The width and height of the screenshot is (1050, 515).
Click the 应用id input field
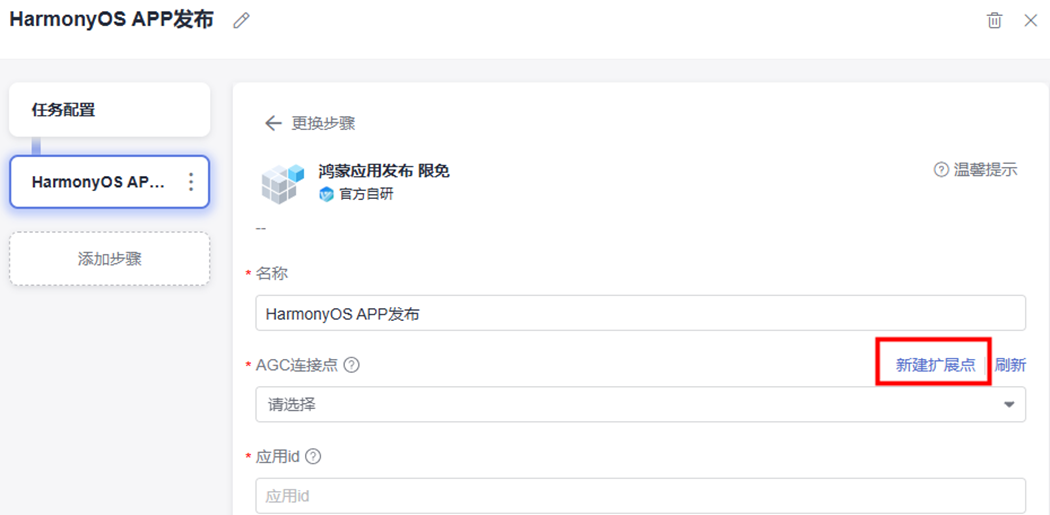pyautogui.click(x=640, y=495)
